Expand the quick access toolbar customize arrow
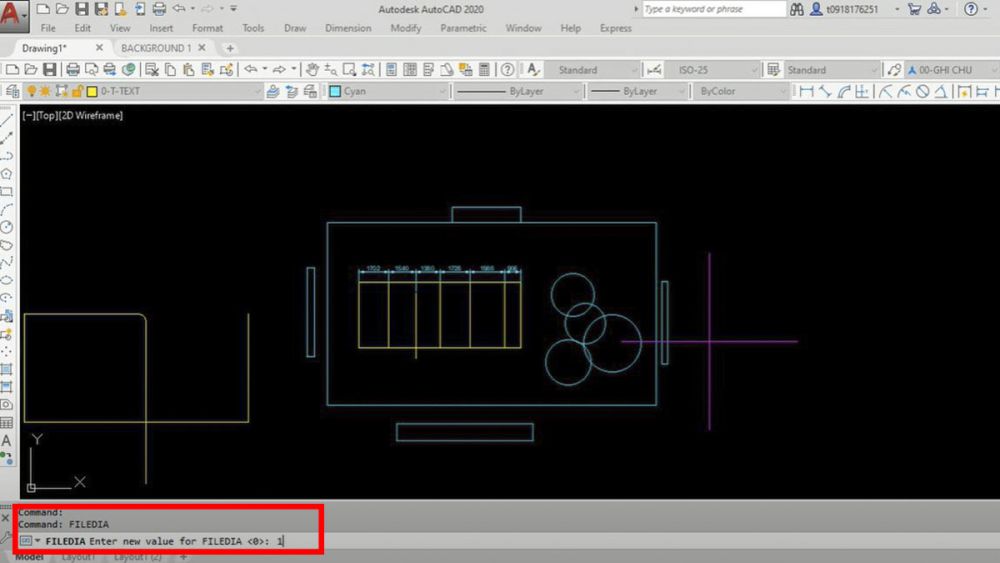 coord(233,9)
